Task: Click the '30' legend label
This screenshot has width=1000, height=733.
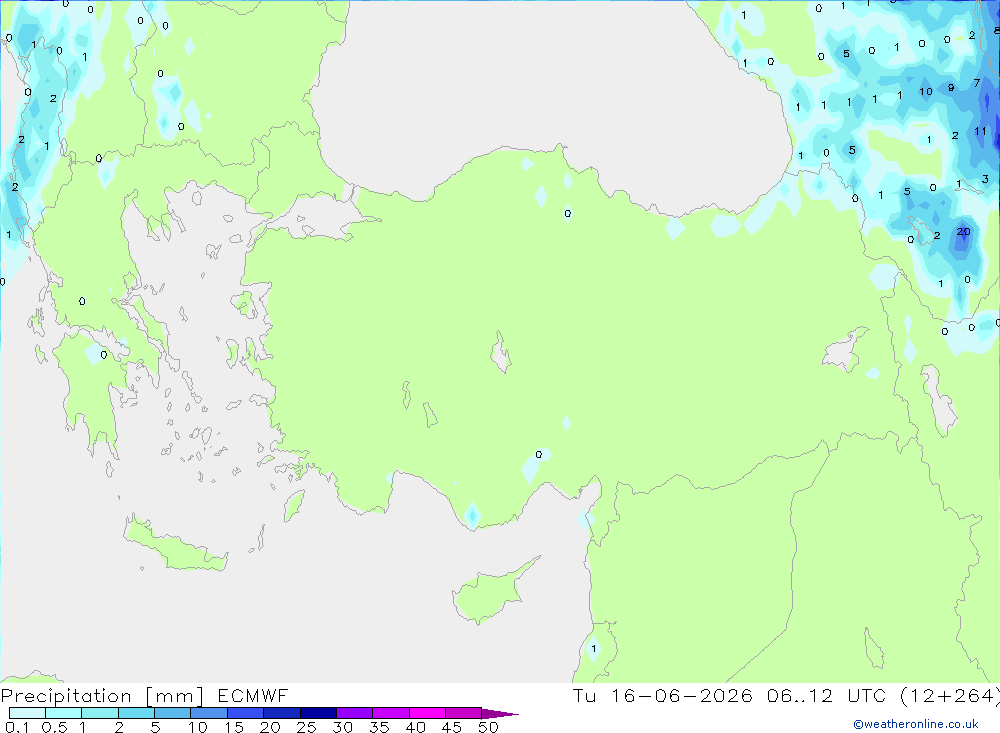Action: (x=342, y=727)
